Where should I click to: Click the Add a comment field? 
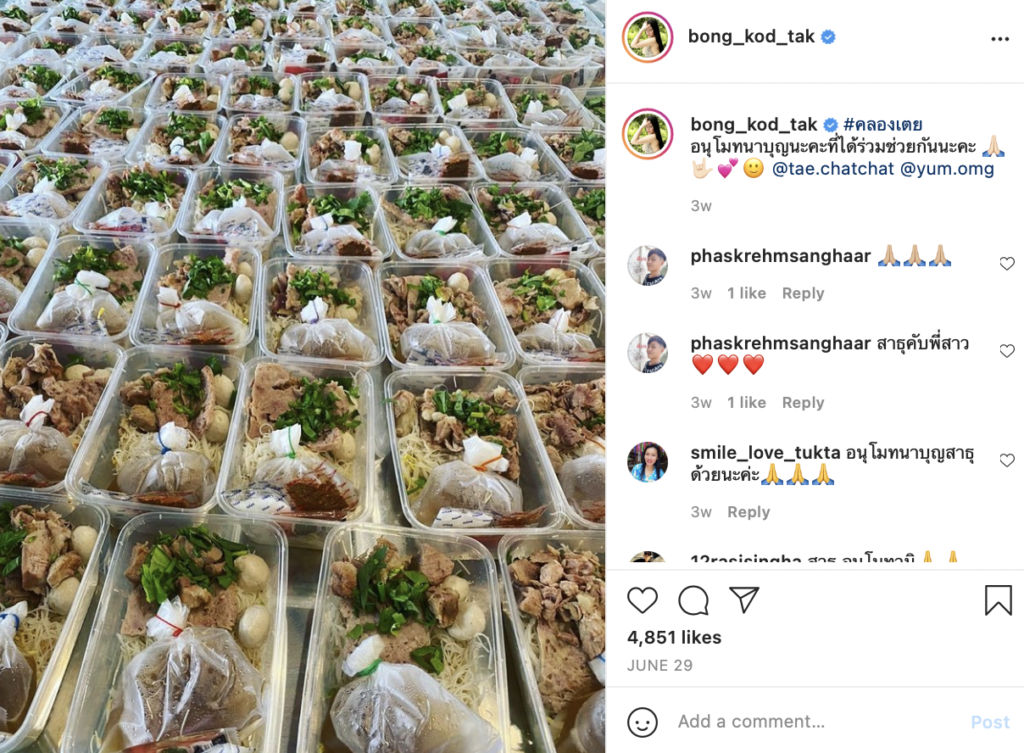[x=820, y=722]
